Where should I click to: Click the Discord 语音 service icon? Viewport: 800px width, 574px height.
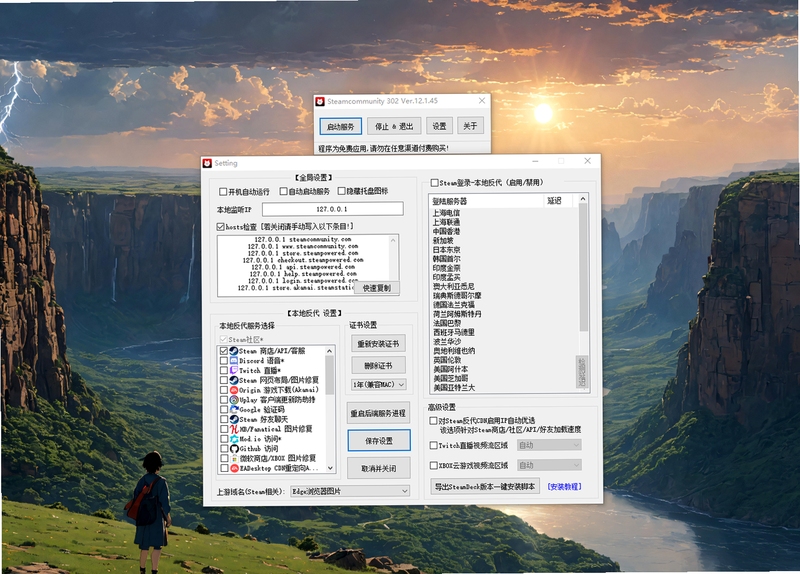234,361
